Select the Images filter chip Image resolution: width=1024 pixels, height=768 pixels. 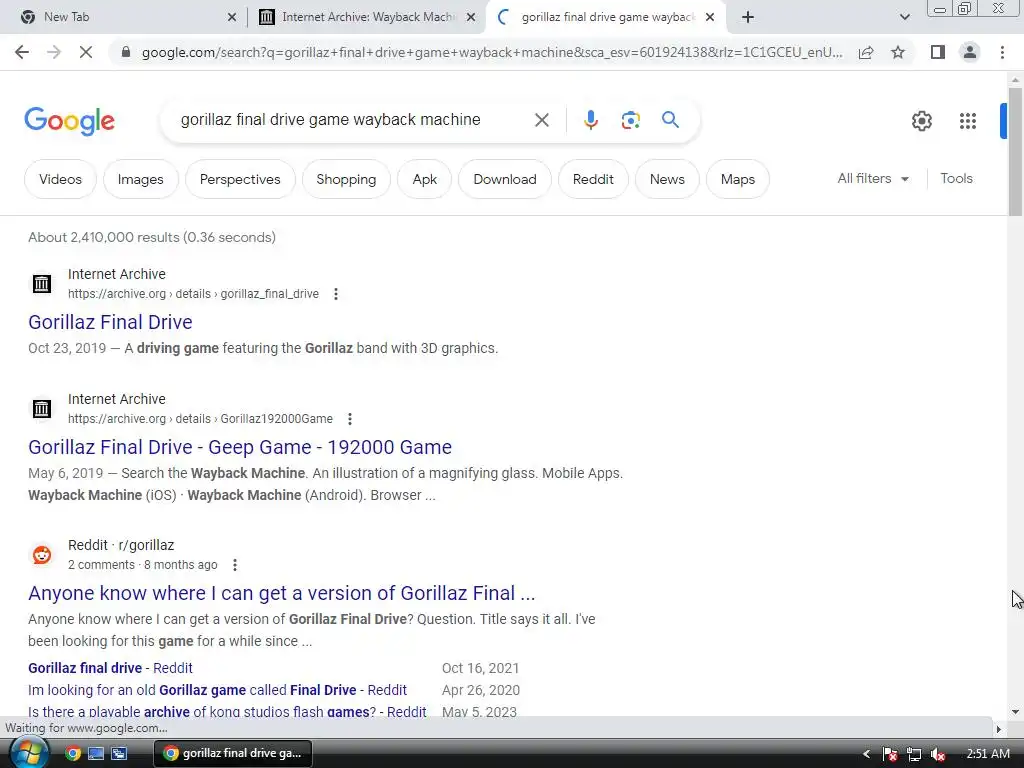140,179
